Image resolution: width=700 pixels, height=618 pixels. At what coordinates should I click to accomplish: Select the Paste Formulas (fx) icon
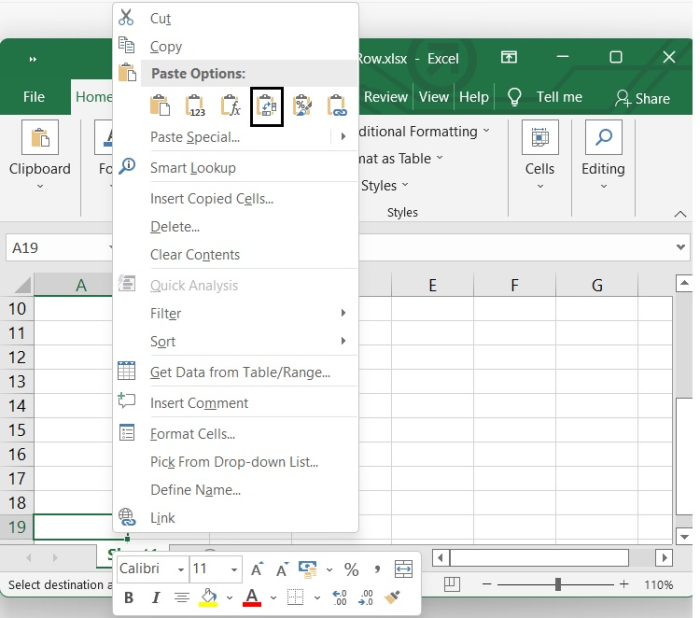[x=230, y=105]
